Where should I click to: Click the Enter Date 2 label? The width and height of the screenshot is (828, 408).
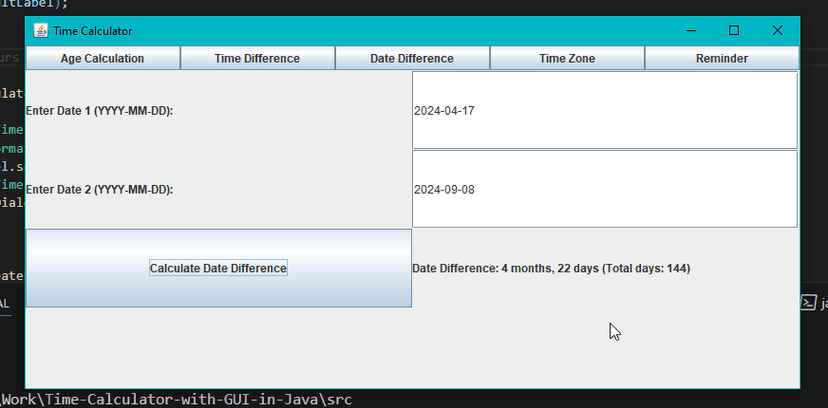(99, 189)
